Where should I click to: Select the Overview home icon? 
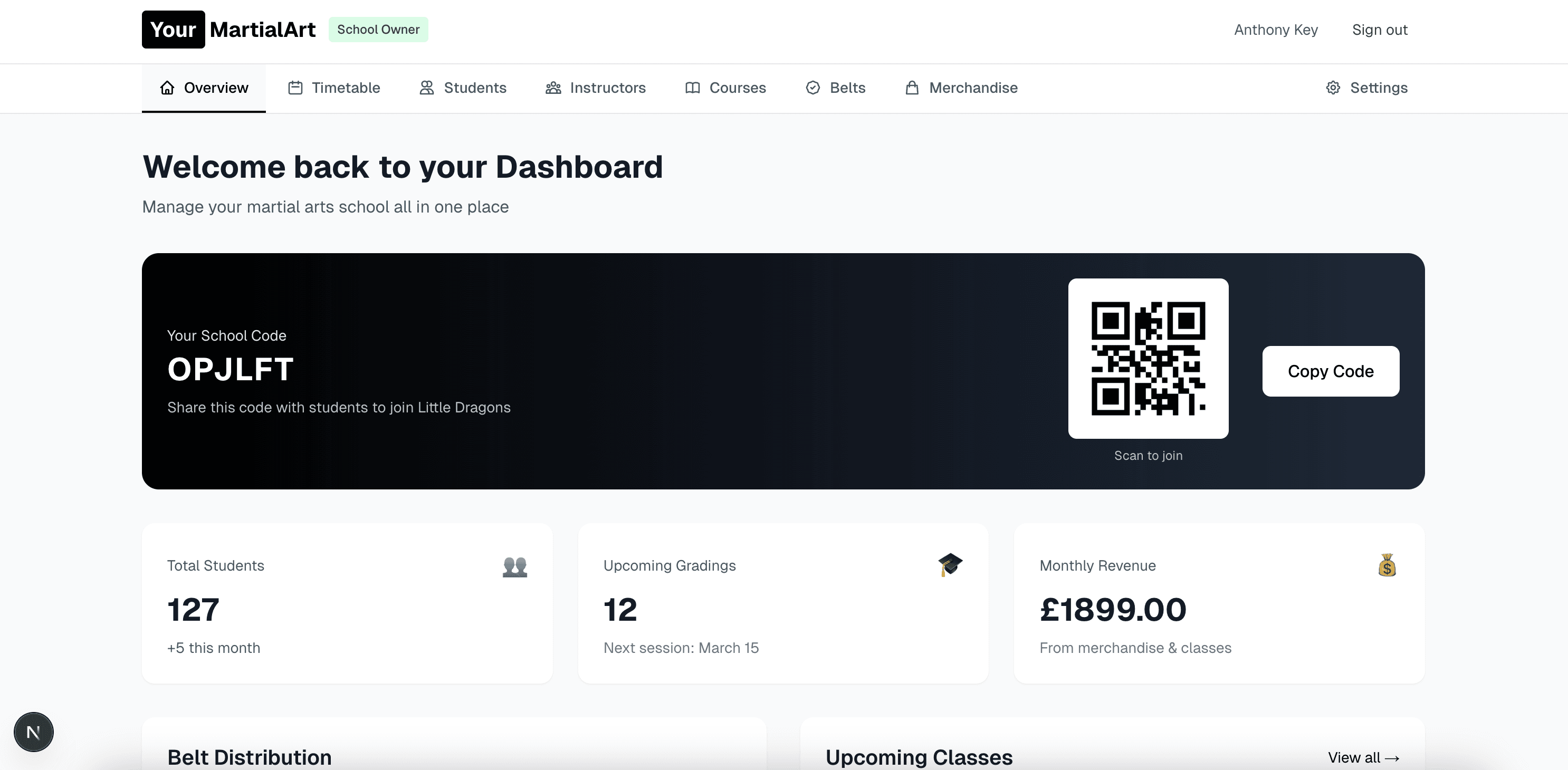point(167,88)
